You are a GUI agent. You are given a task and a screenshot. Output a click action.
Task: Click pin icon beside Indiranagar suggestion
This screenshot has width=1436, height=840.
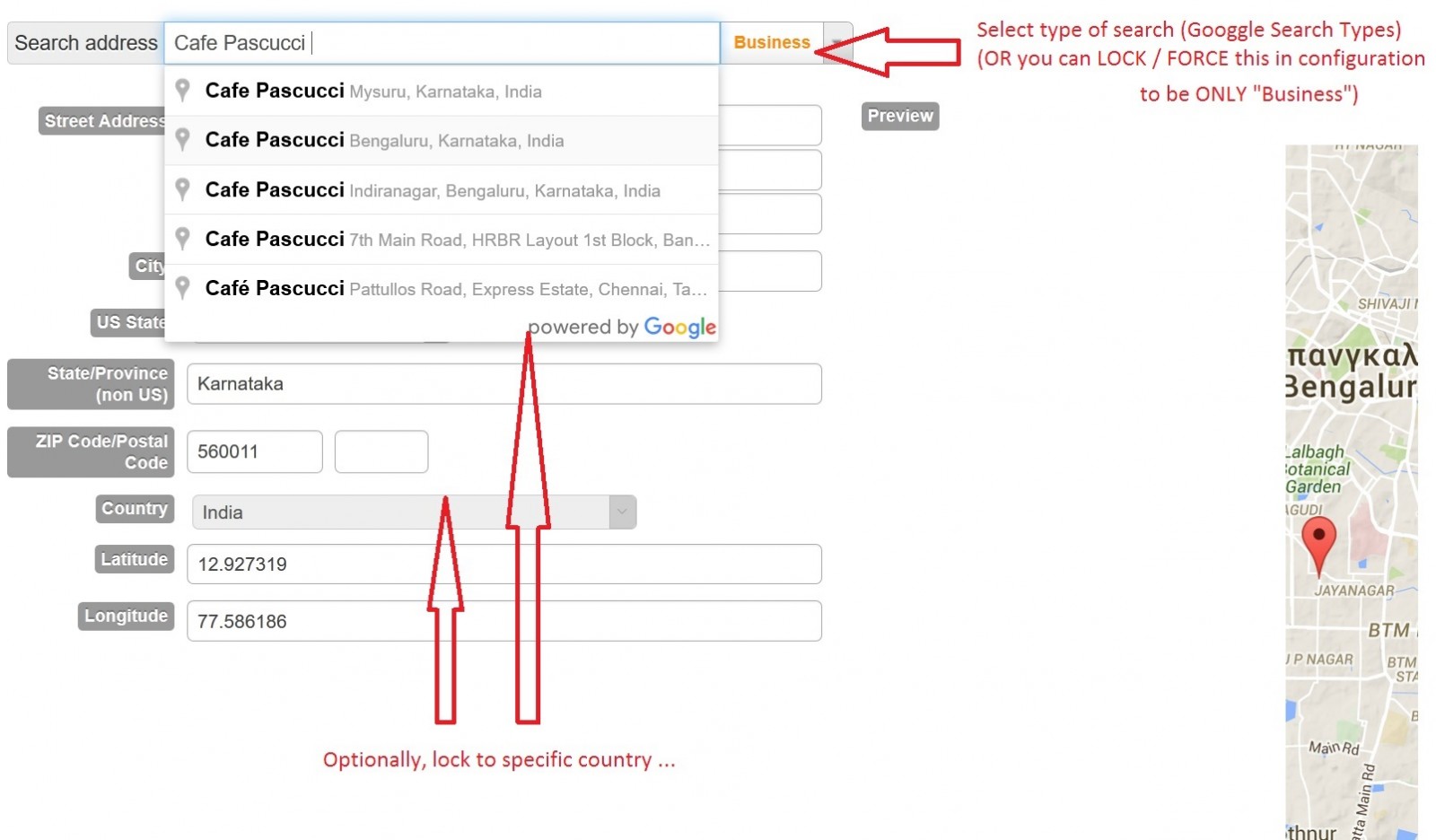182,189
